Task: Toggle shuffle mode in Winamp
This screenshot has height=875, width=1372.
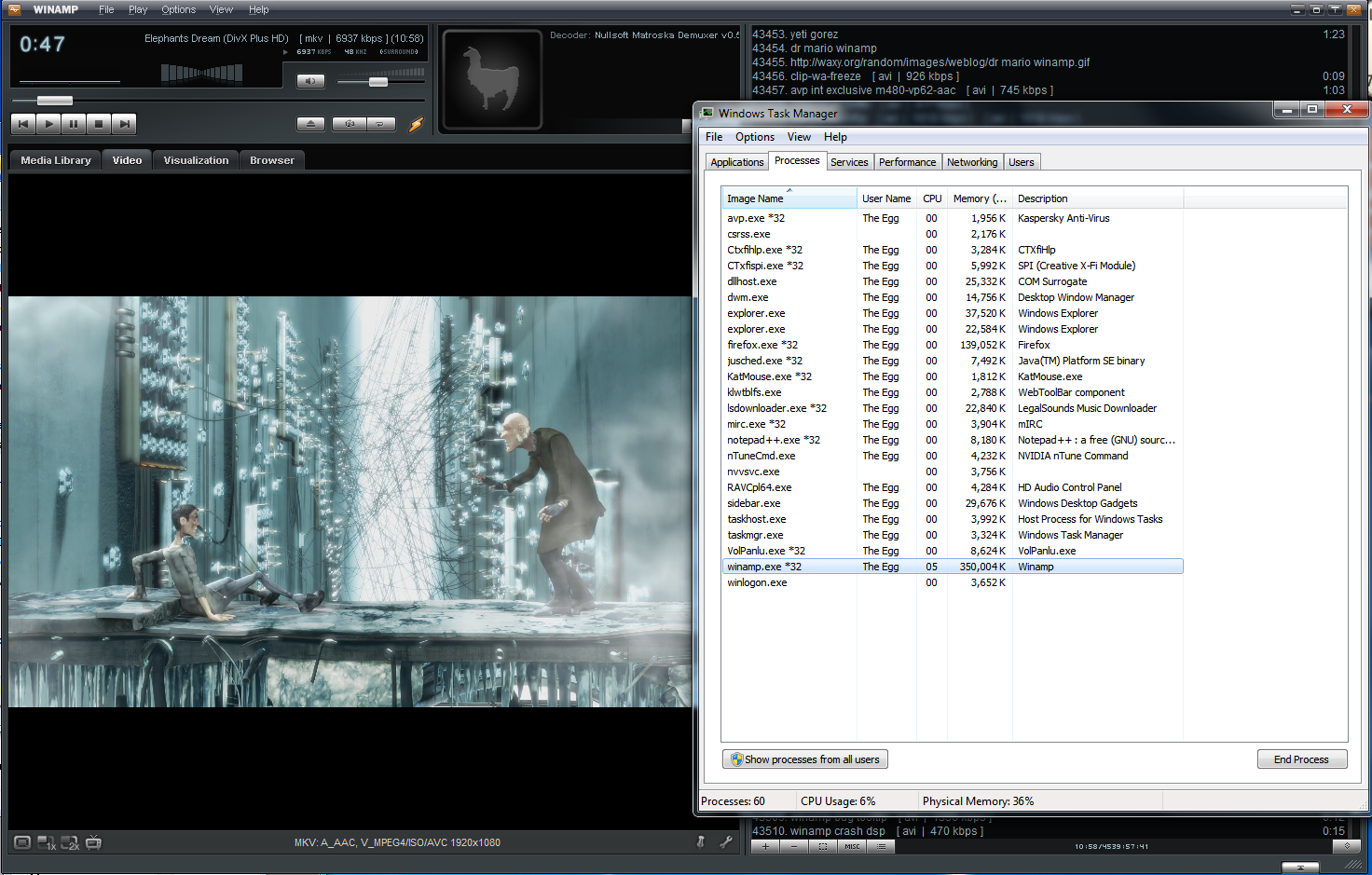Action: point(350,123)
